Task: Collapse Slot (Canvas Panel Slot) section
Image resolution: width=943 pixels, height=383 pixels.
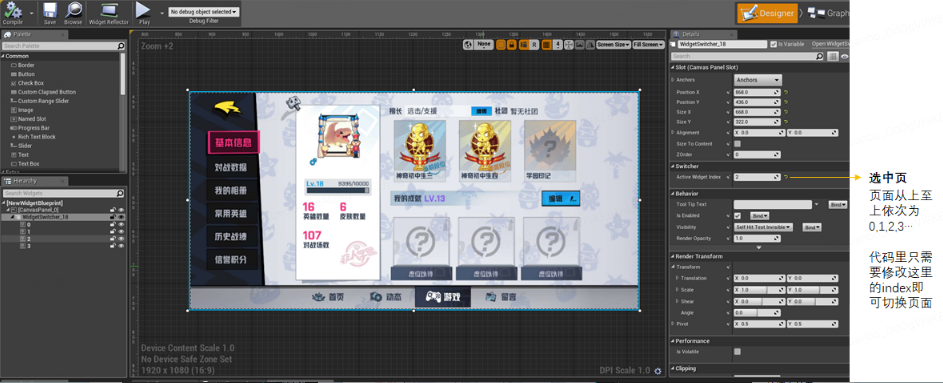Action: coord(673,67)
